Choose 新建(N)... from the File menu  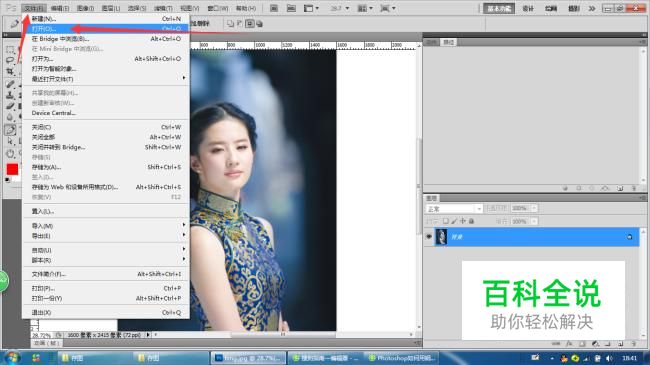pos(106,19)
